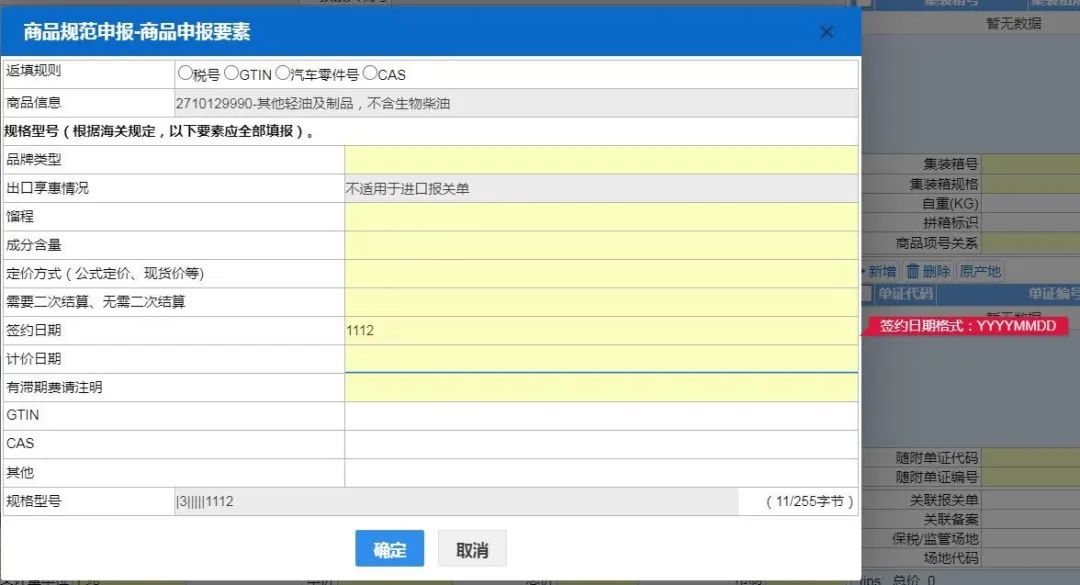Open the 需要二次结算 selection field
This screenshot has height=585, width=1080.
[601, 302]
